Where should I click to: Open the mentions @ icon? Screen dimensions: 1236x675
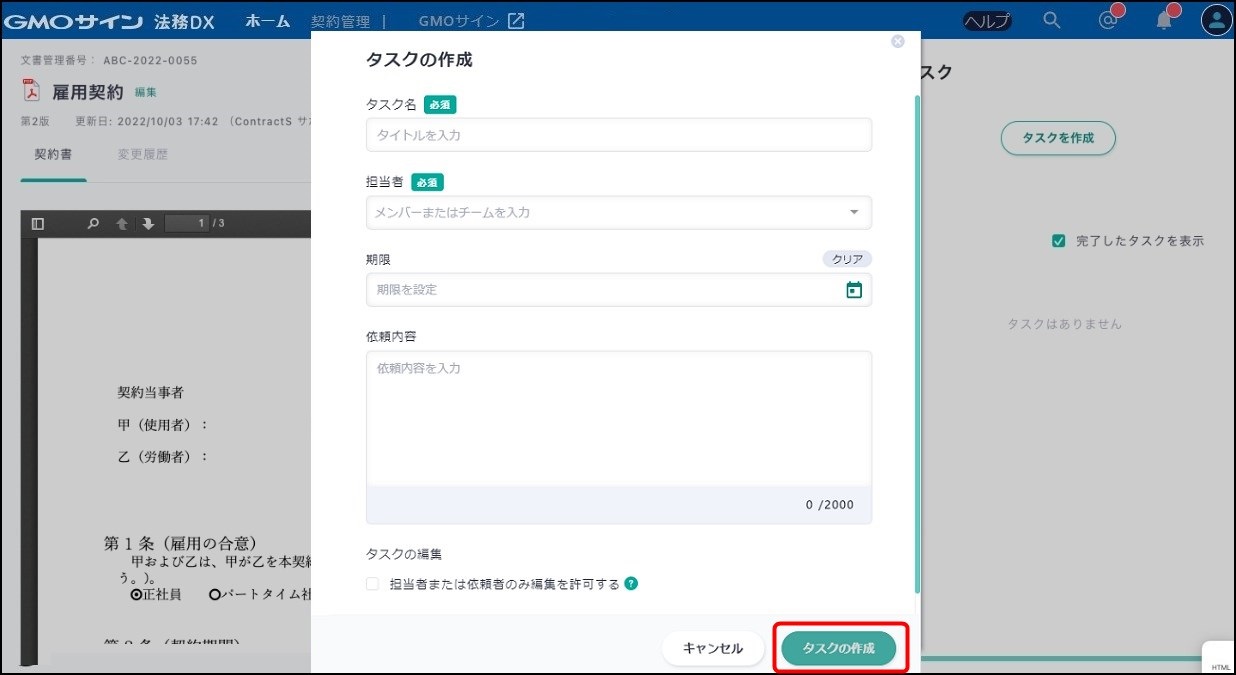pyautogui.click(x=1107, y=20)
